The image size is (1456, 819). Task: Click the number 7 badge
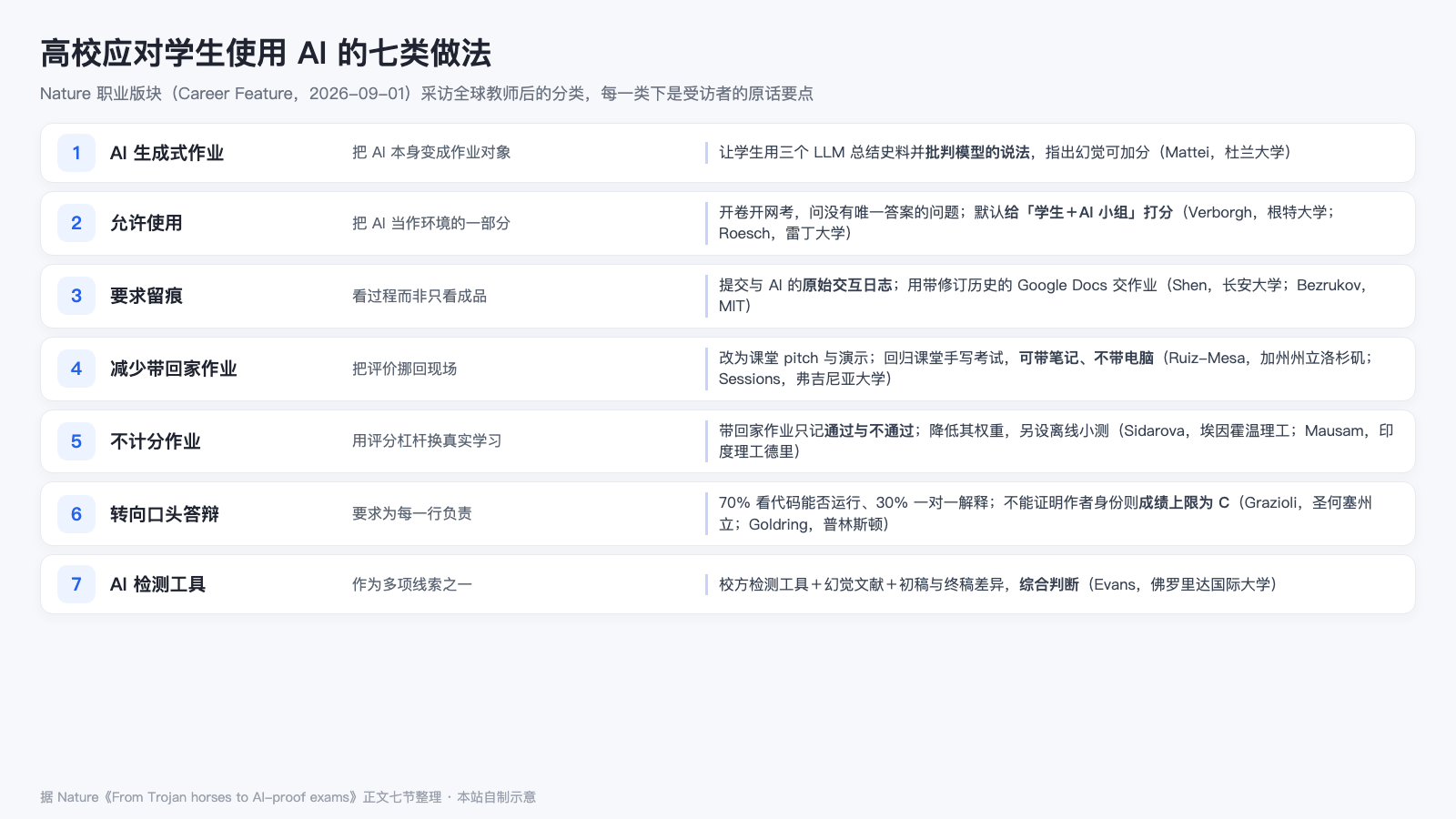[x=76, y=584]
